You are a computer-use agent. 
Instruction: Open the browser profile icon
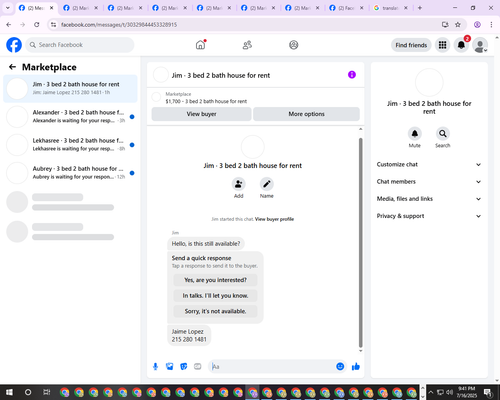coord(477,25)
